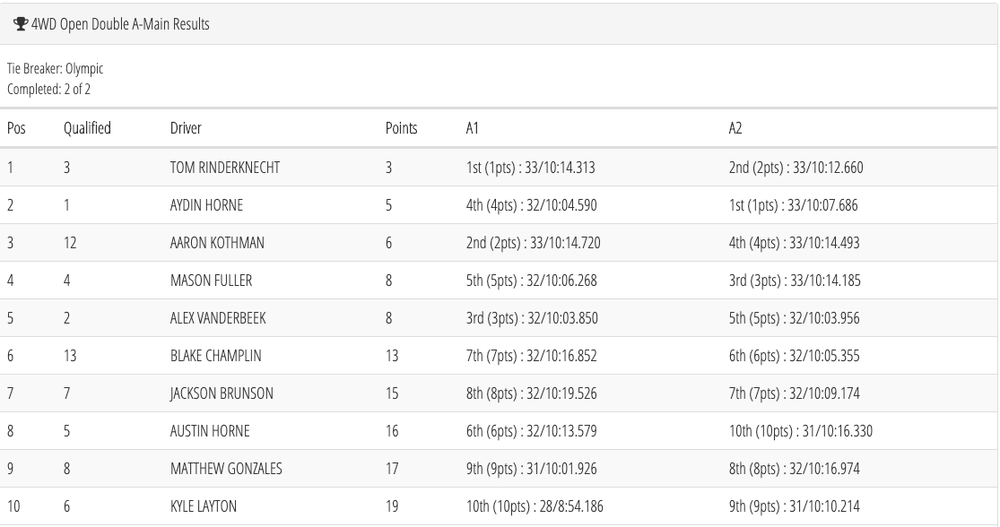Click the A1 column header
The width and height of the screenshot is (1000, 527).
[472, 128]
